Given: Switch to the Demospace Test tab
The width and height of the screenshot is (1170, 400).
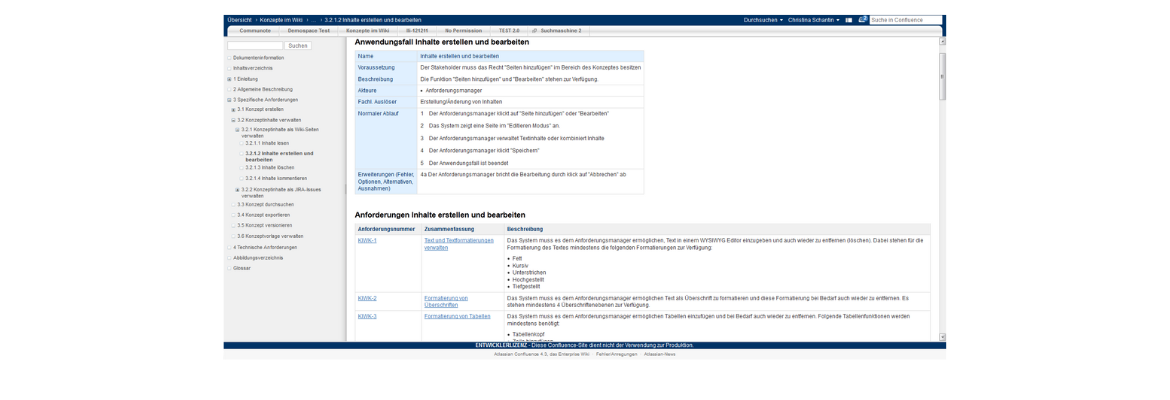Looking at the screenshot, I should [309, 31].
